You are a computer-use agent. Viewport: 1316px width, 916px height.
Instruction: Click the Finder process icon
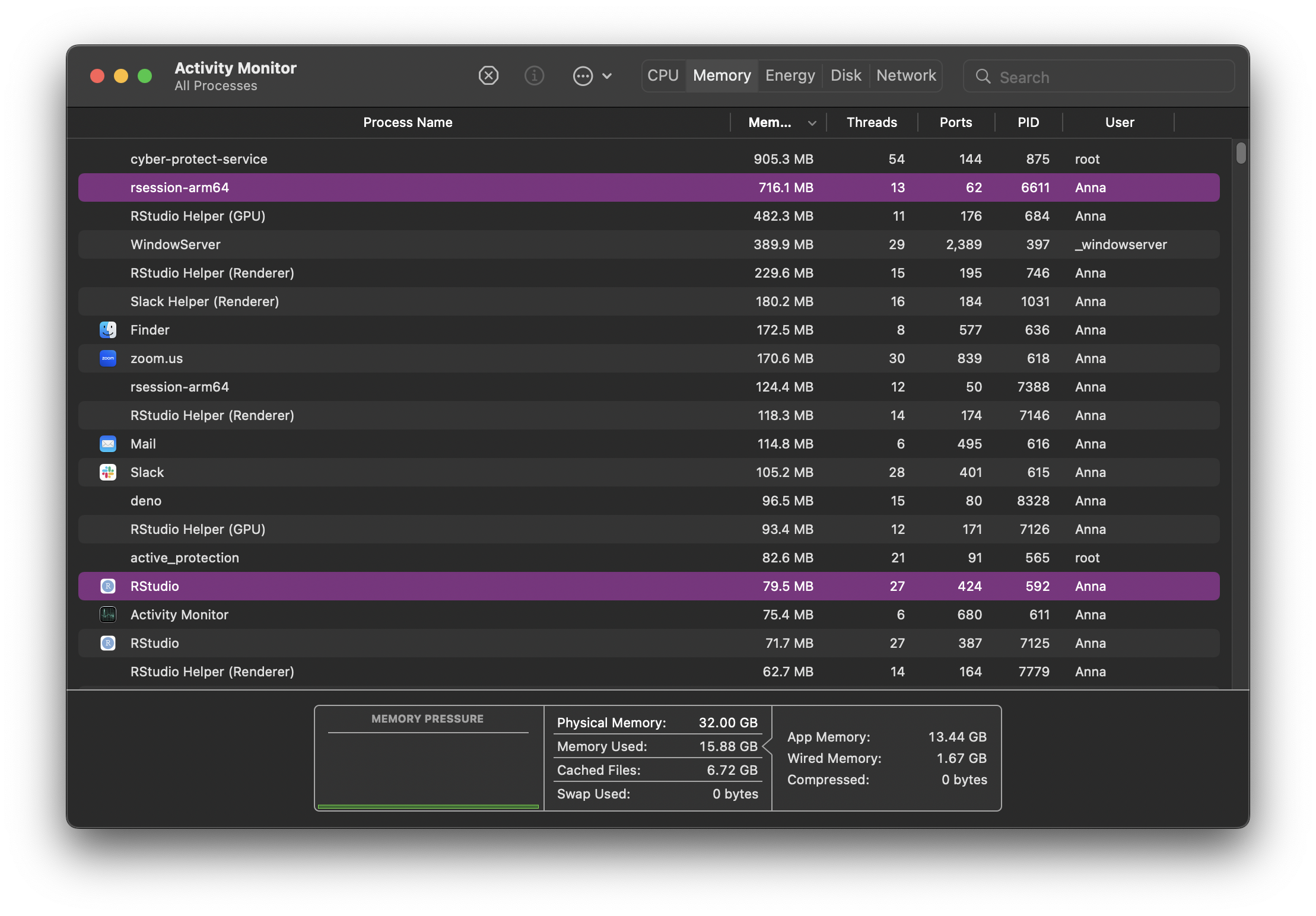pos(108,330)
